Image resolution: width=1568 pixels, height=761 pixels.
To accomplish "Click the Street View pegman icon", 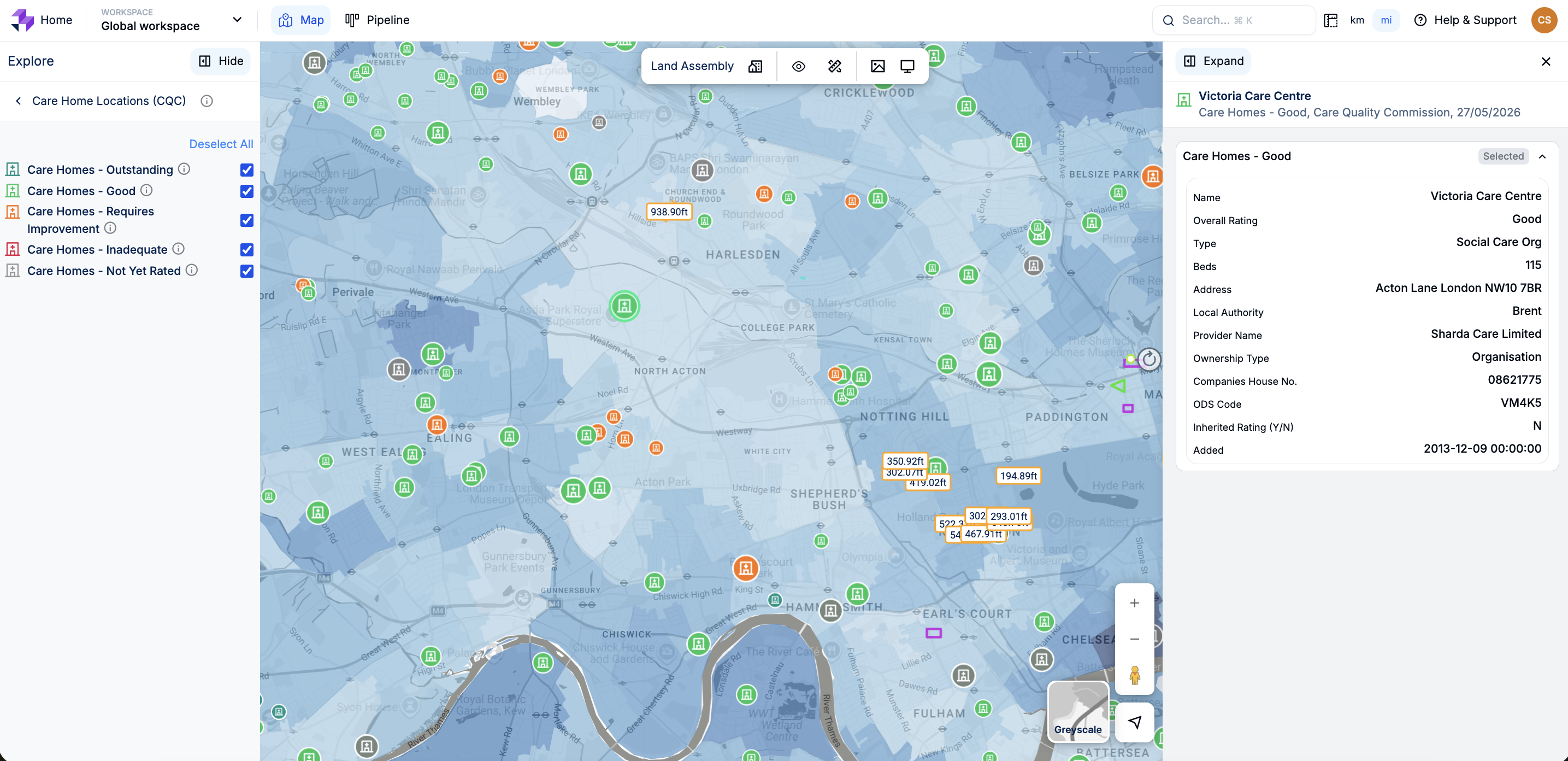I will point(1134,675).
